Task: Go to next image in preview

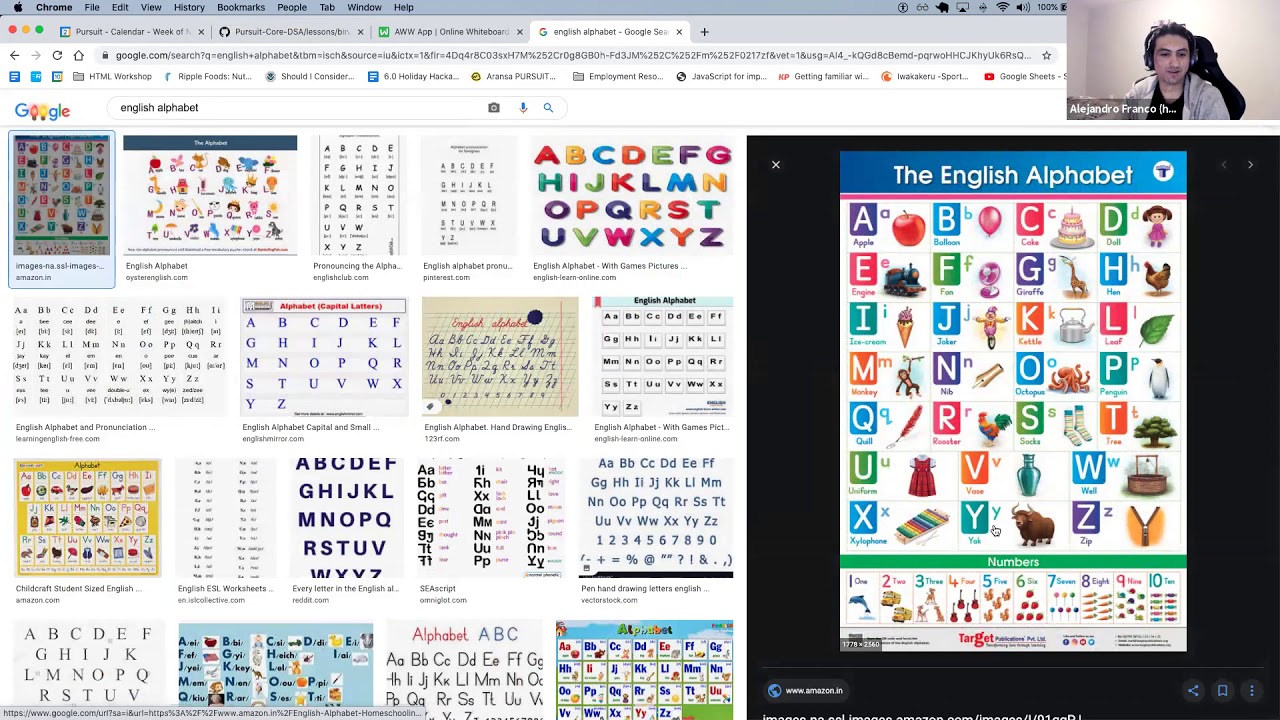Action: click(1250, 165)
